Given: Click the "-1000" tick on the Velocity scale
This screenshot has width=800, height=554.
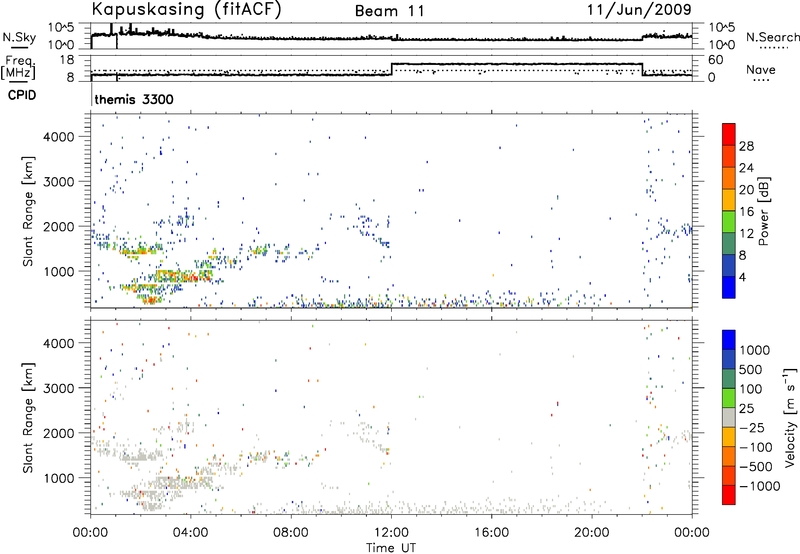Looking at the screenshot, I should [x=760, y=486].
